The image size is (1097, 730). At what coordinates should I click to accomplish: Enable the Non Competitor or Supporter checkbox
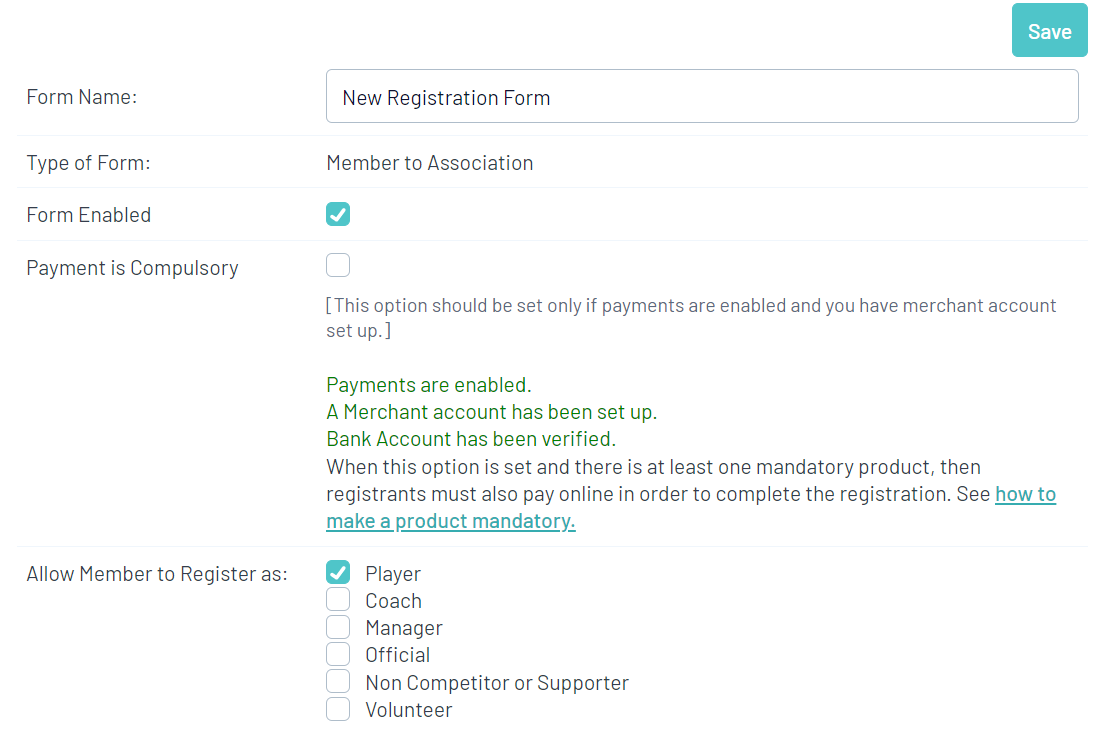[338, 682]
